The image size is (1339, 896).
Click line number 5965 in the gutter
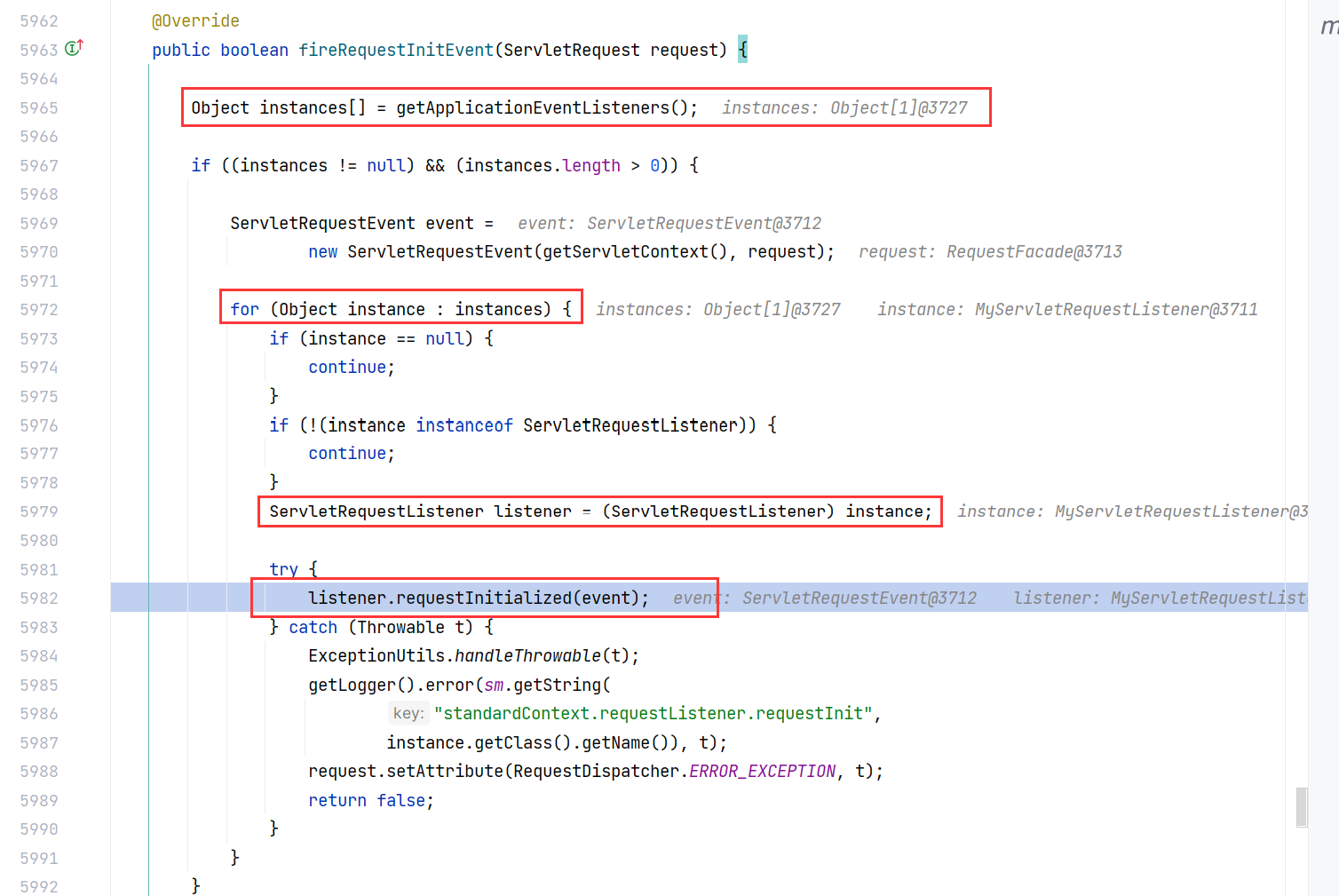pos(39,108)
